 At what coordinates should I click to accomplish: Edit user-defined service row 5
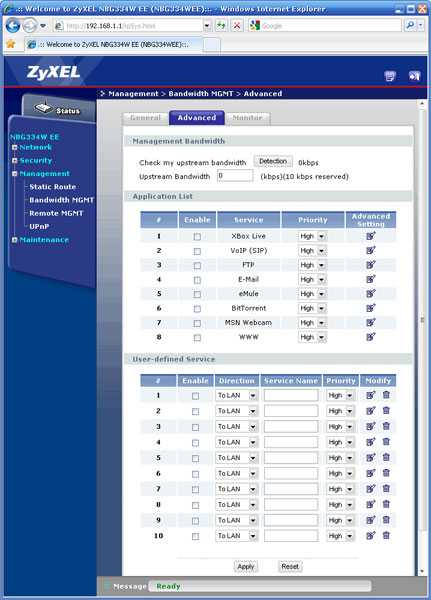(370, 458)
